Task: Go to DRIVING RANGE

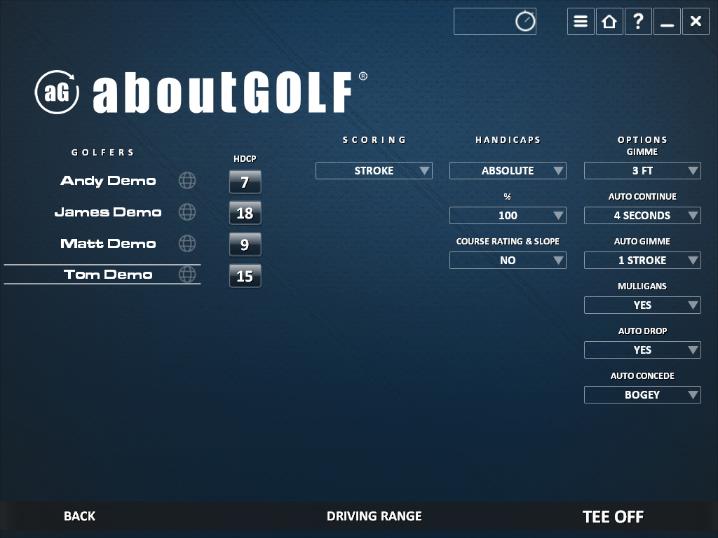Action: [x=374, y=516]
